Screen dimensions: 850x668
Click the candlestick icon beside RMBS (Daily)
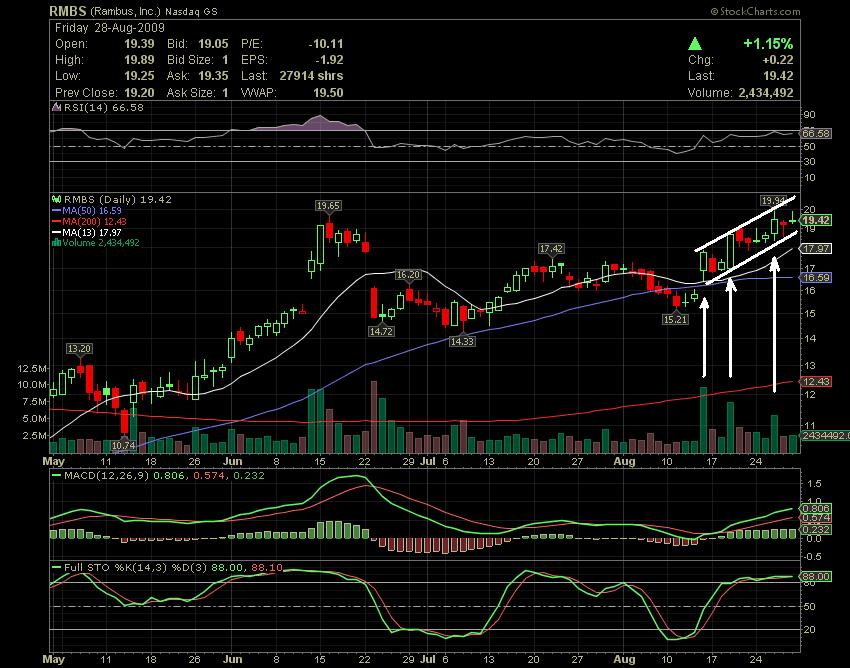point(56,200)
